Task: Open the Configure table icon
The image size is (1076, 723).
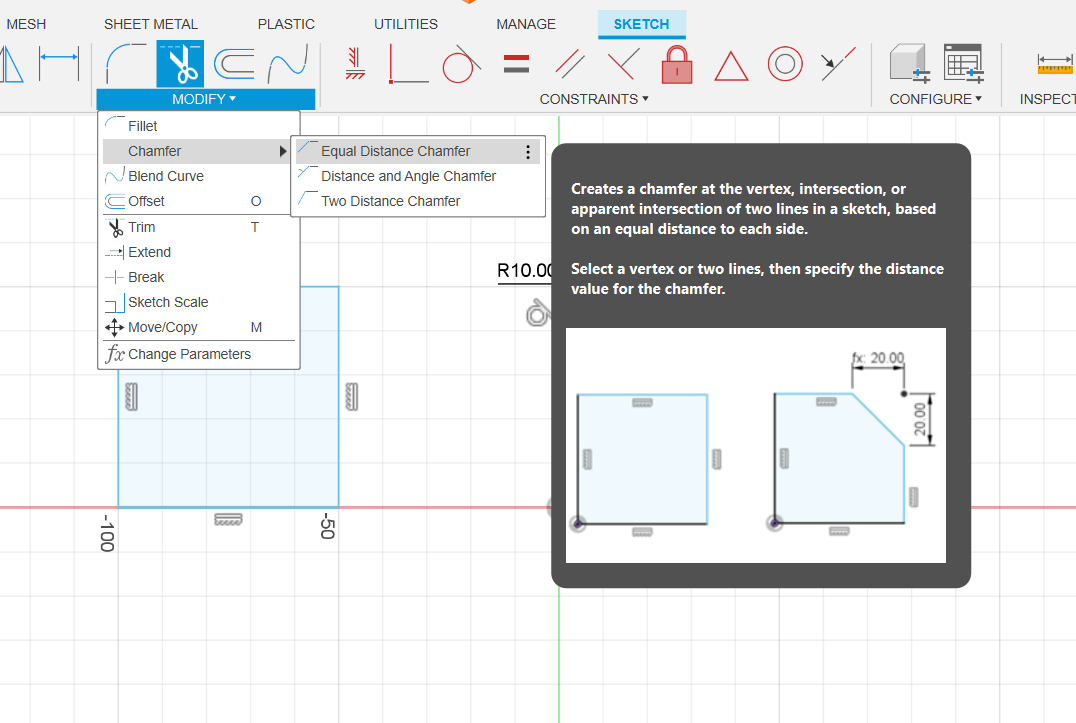Action: (x=963, y=64)
